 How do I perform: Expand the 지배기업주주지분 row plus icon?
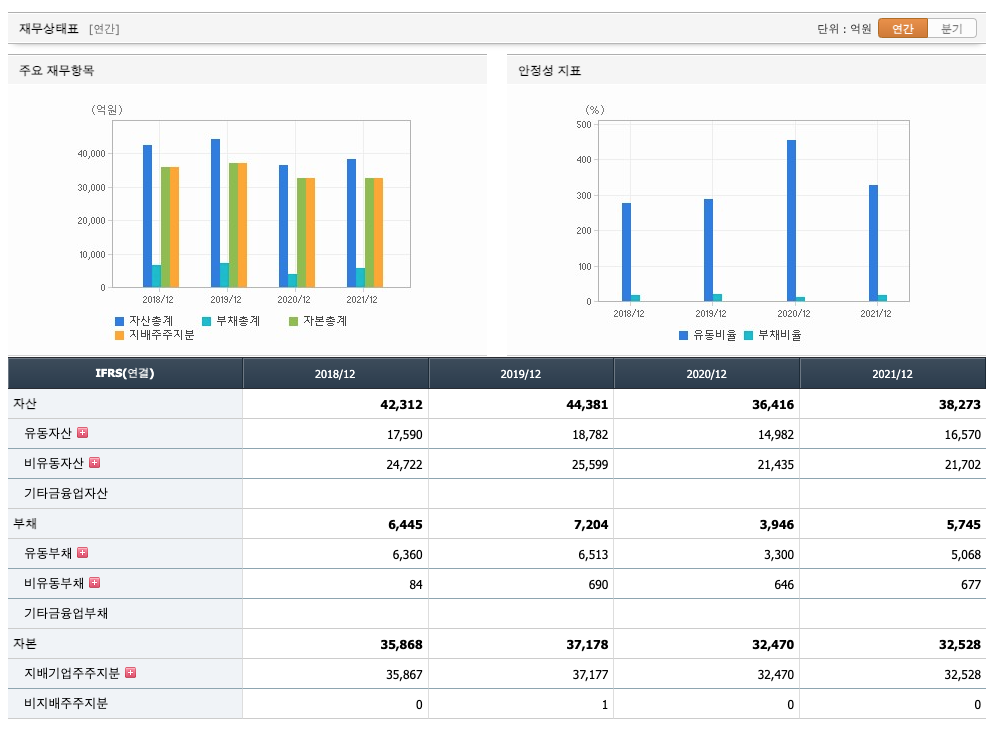(x=130, y=673)
